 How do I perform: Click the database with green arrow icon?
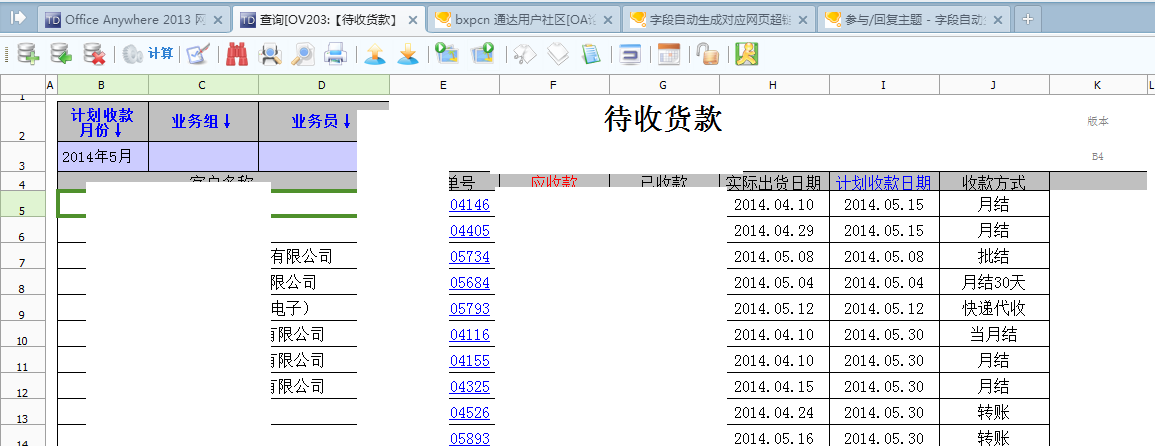coord(60,53)
